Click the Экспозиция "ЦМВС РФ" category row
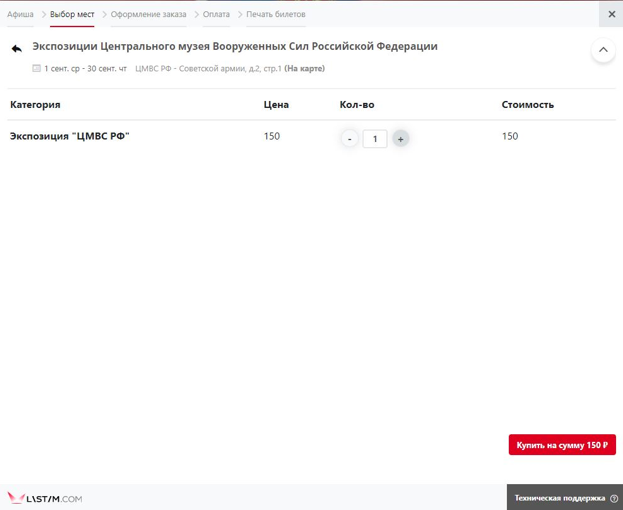Screen dimensions: 623x510 (70, 137)
